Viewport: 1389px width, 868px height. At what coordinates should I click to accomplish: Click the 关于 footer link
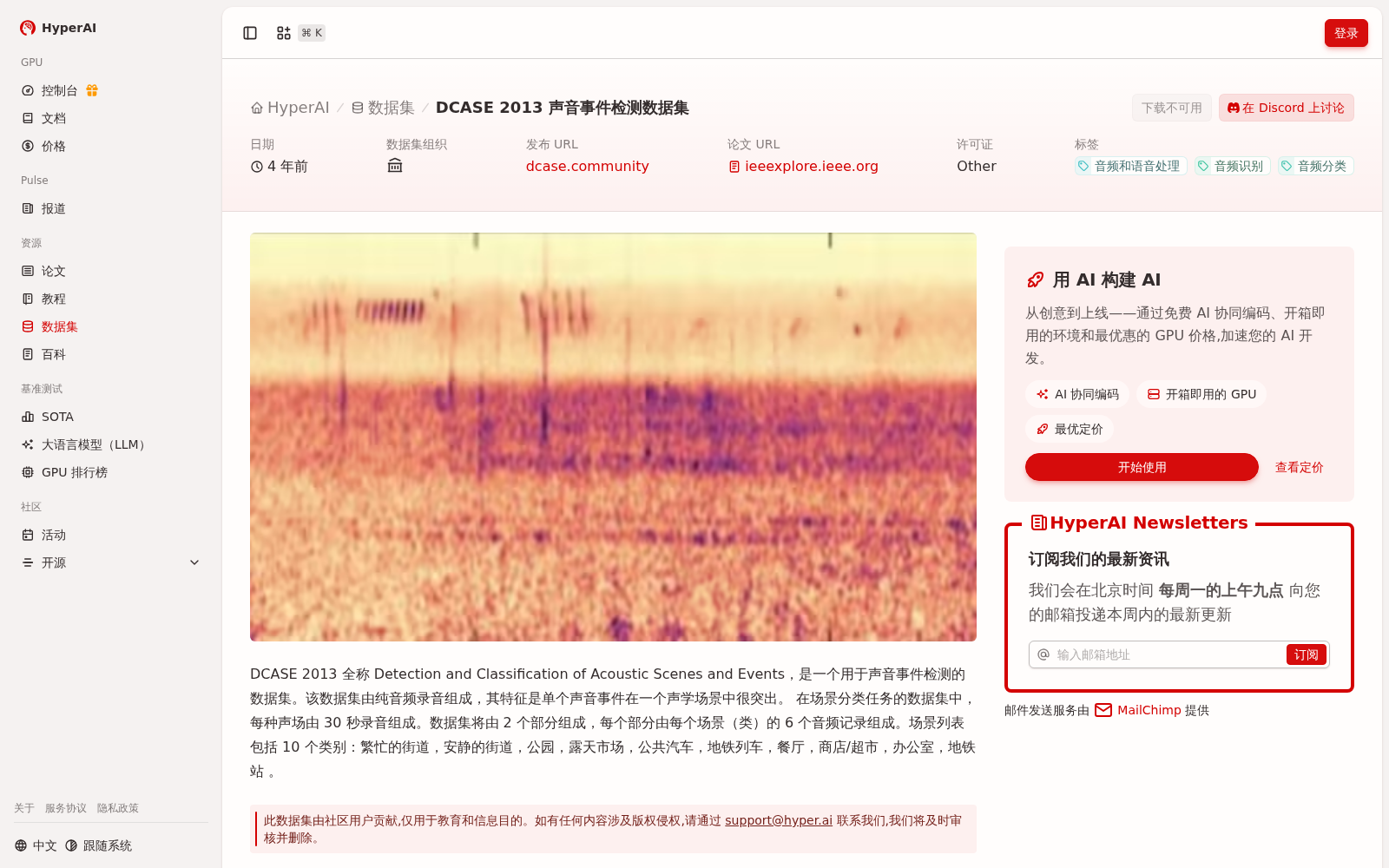point(24,808)
